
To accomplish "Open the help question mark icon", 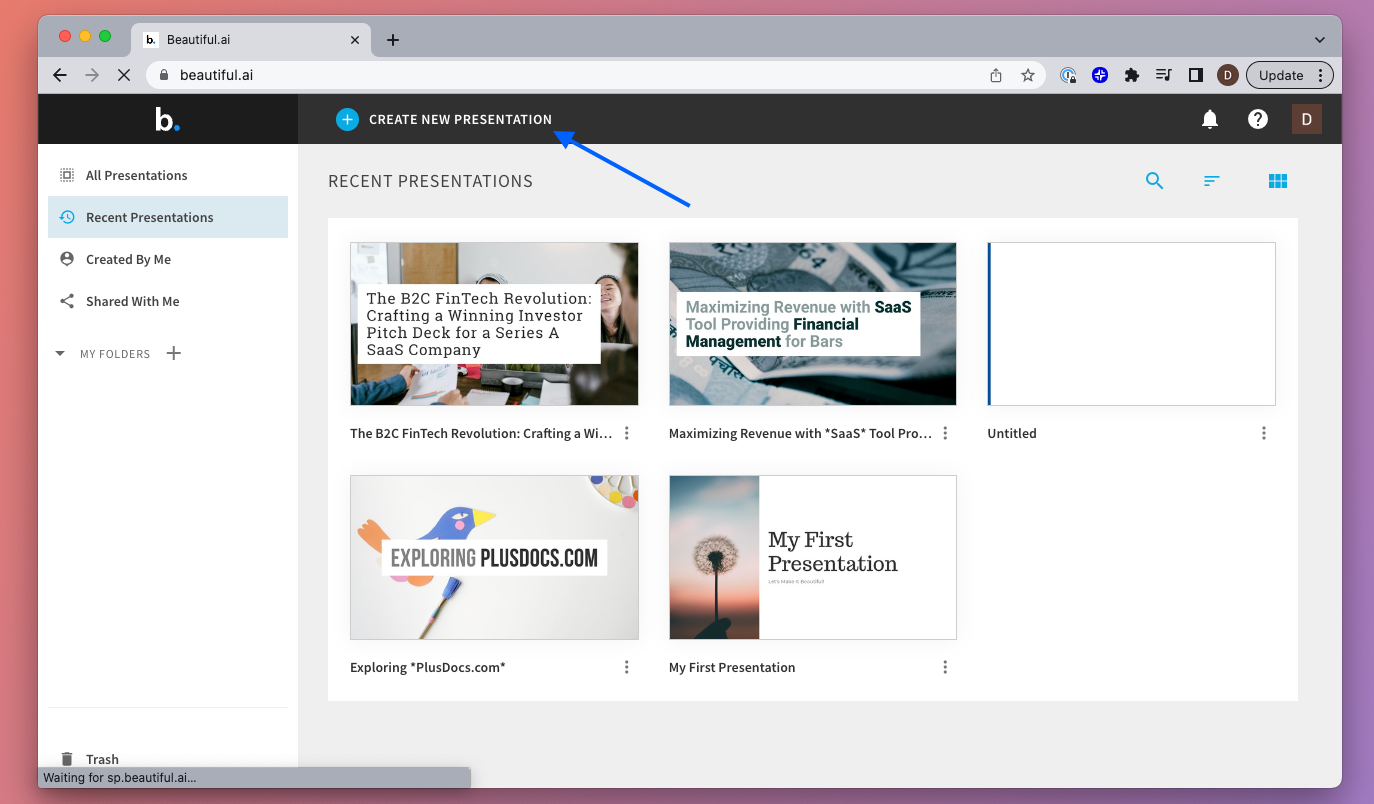I will [x=1258, y=119].
